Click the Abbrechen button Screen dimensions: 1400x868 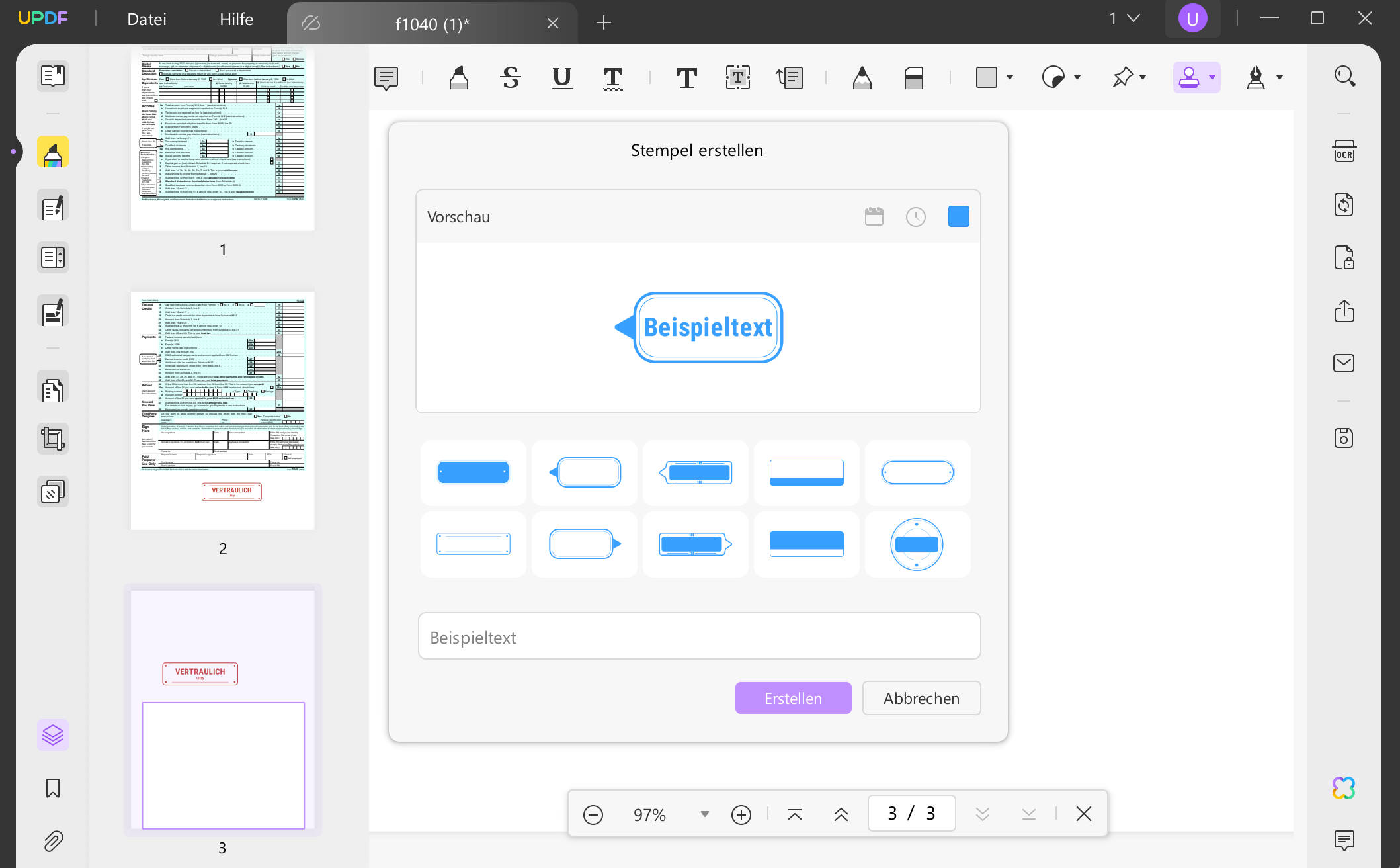921,698
